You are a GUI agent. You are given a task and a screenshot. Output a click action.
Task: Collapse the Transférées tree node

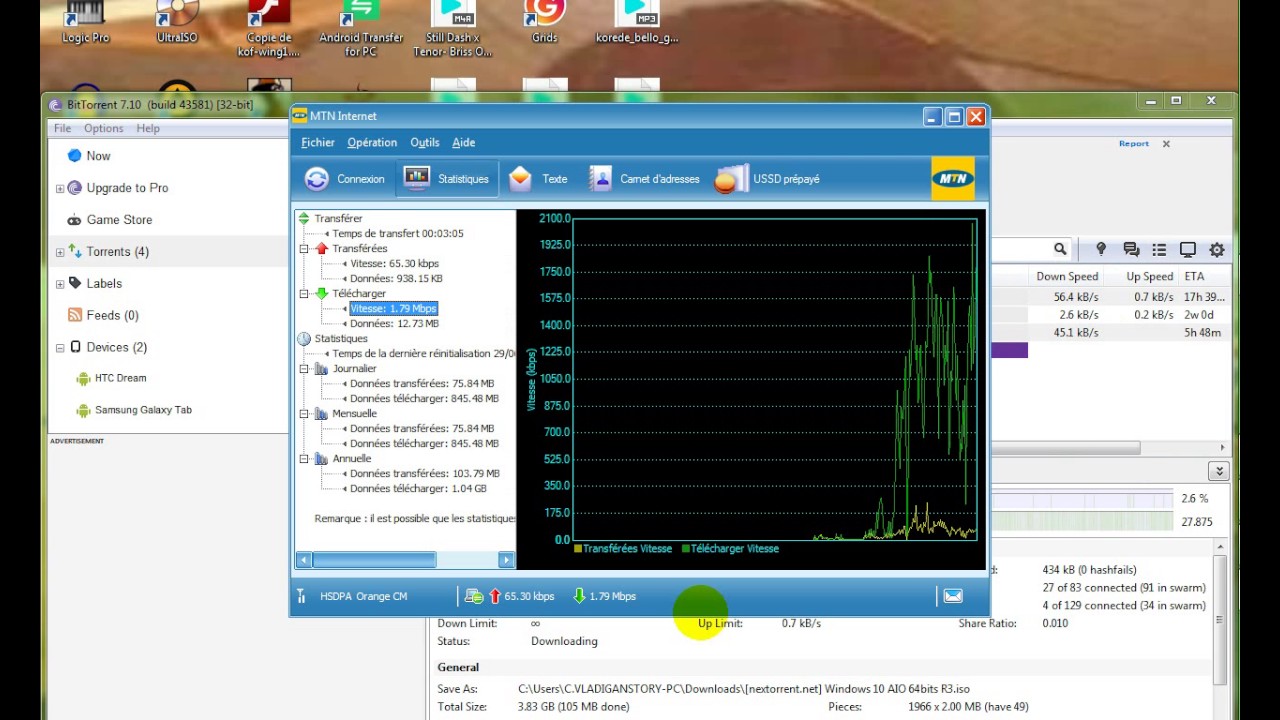pos(304,248)
